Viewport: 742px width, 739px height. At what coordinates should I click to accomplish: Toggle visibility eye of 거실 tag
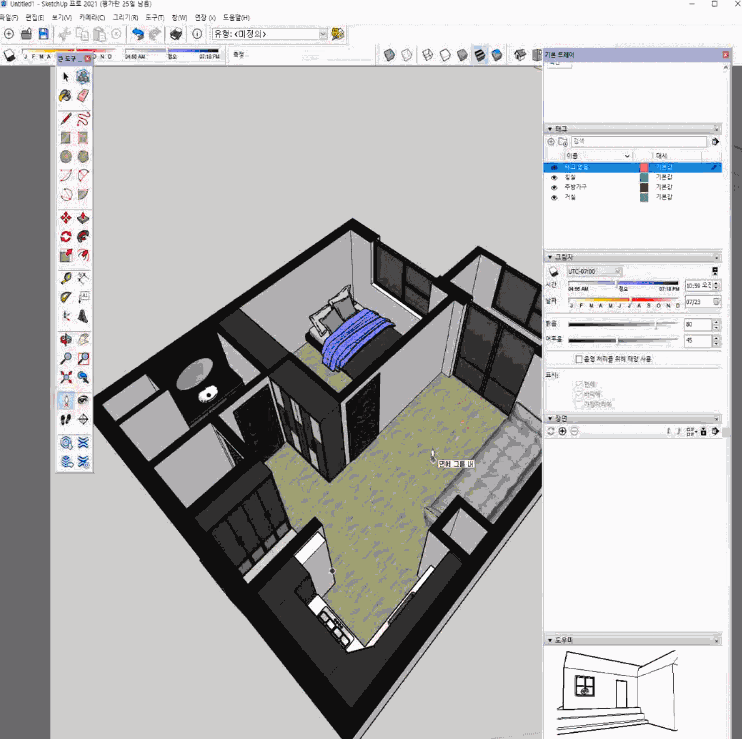(x=554, y=197)
